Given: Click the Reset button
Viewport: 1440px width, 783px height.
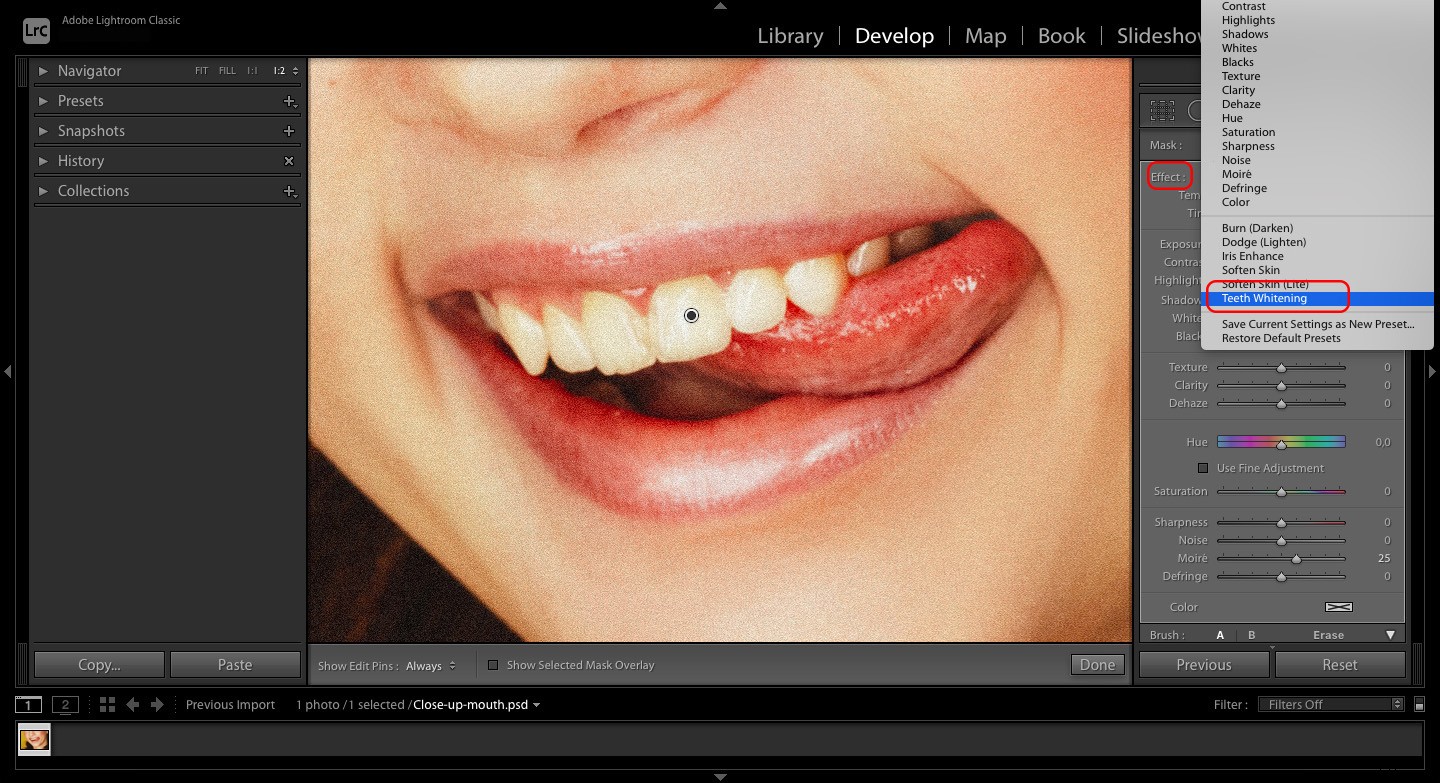Looking at the screenshot, I should [1339, 664].
